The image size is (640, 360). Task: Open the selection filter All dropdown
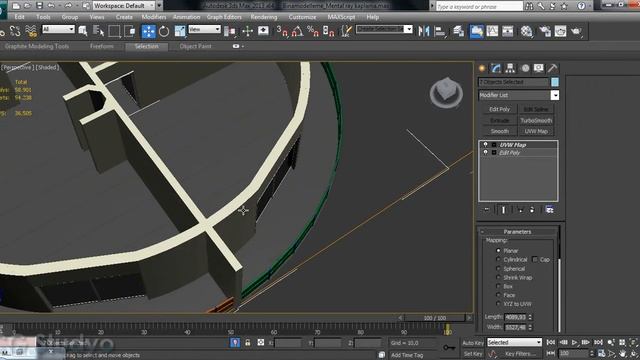click(58, 29)
